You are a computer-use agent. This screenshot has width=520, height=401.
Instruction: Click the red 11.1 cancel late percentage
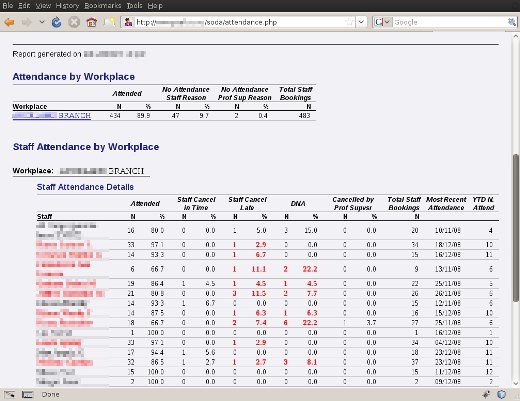point(259,269)
